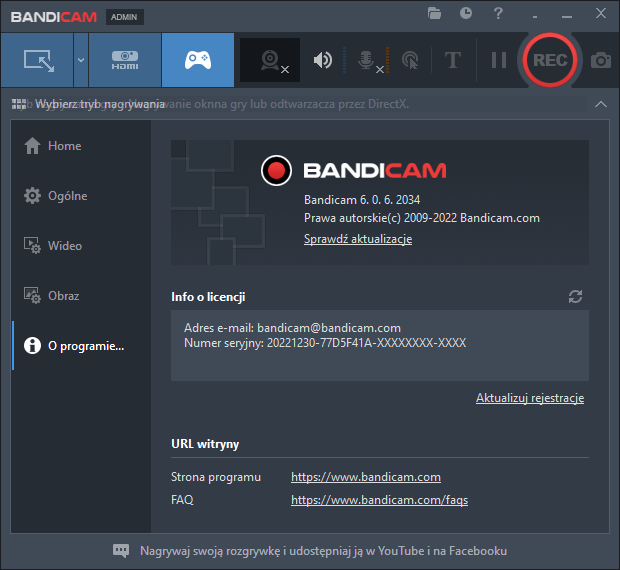Click the footer YouTube and Facebook message

(x=323, y=551)
